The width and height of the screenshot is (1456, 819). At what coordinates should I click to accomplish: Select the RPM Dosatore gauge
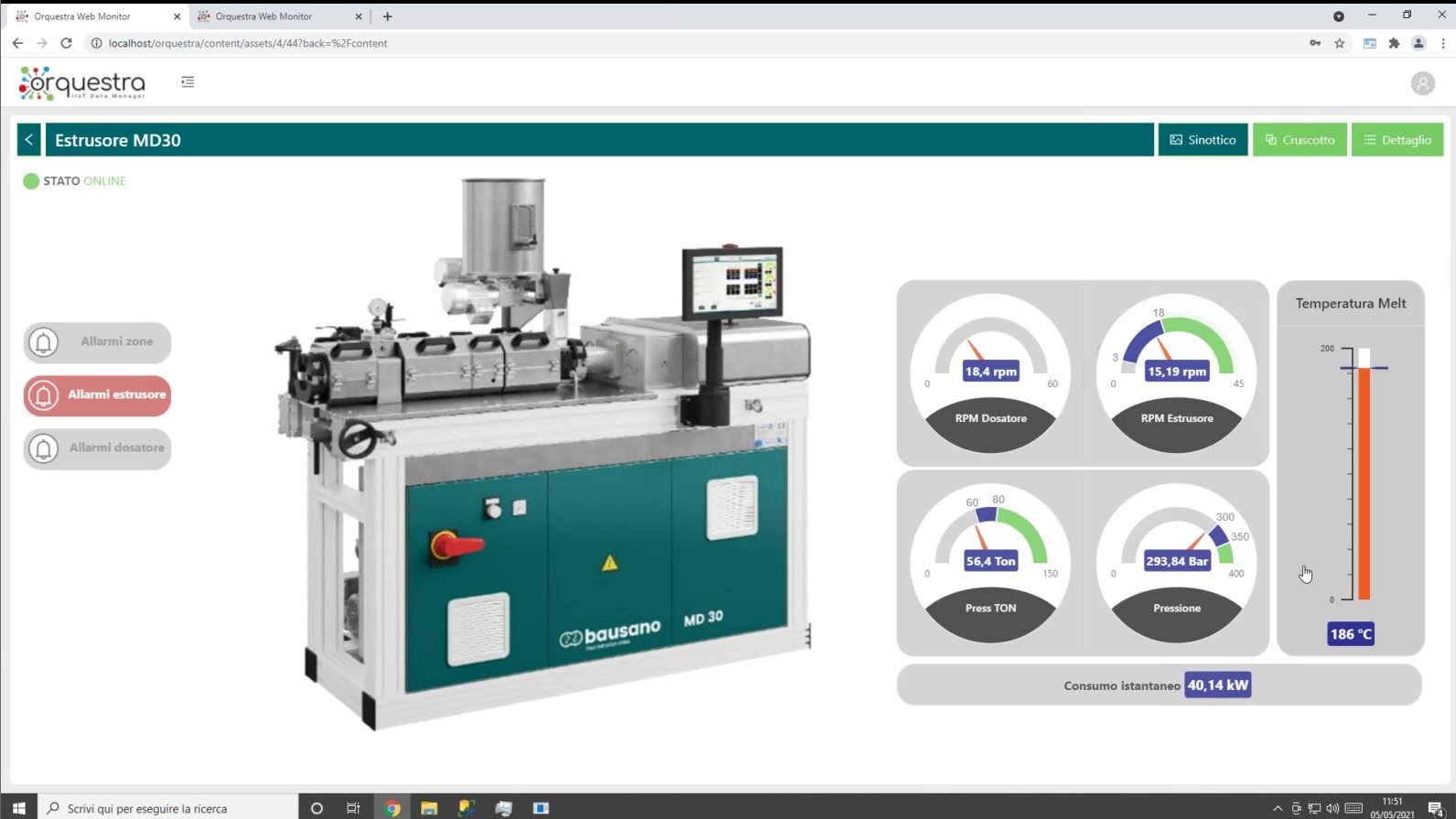990,373
